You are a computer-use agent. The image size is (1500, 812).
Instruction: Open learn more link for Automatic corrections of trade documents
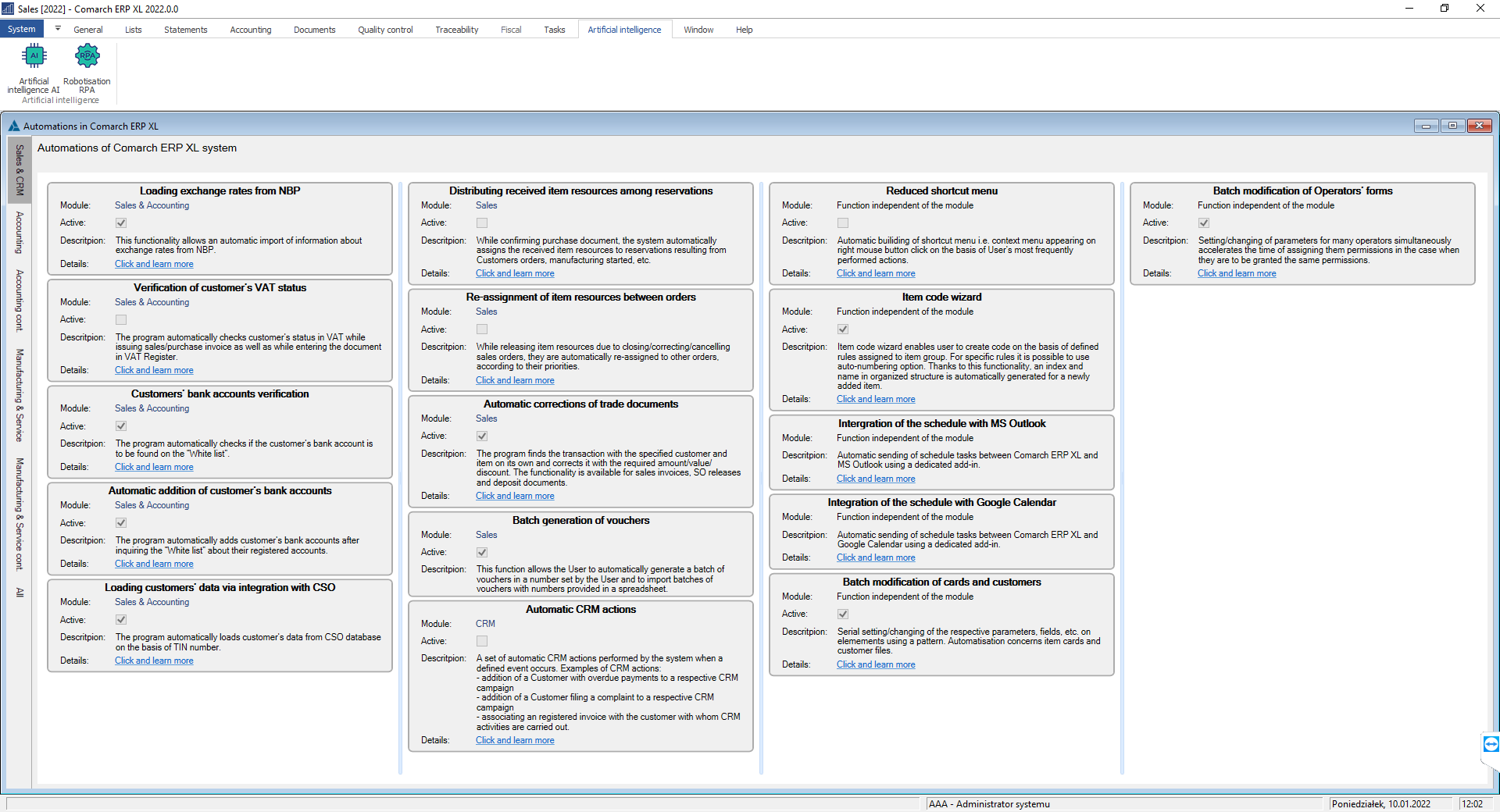click(x=515, y=496)
